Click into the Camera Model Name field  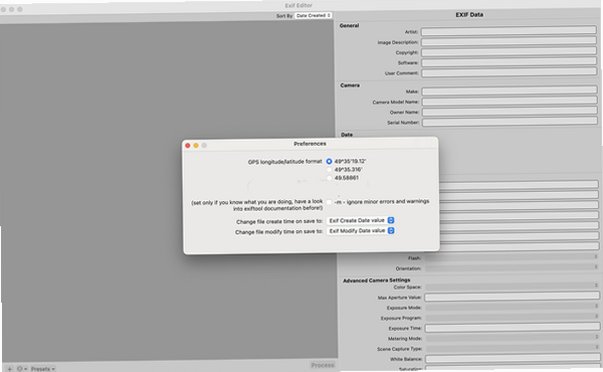509,101
